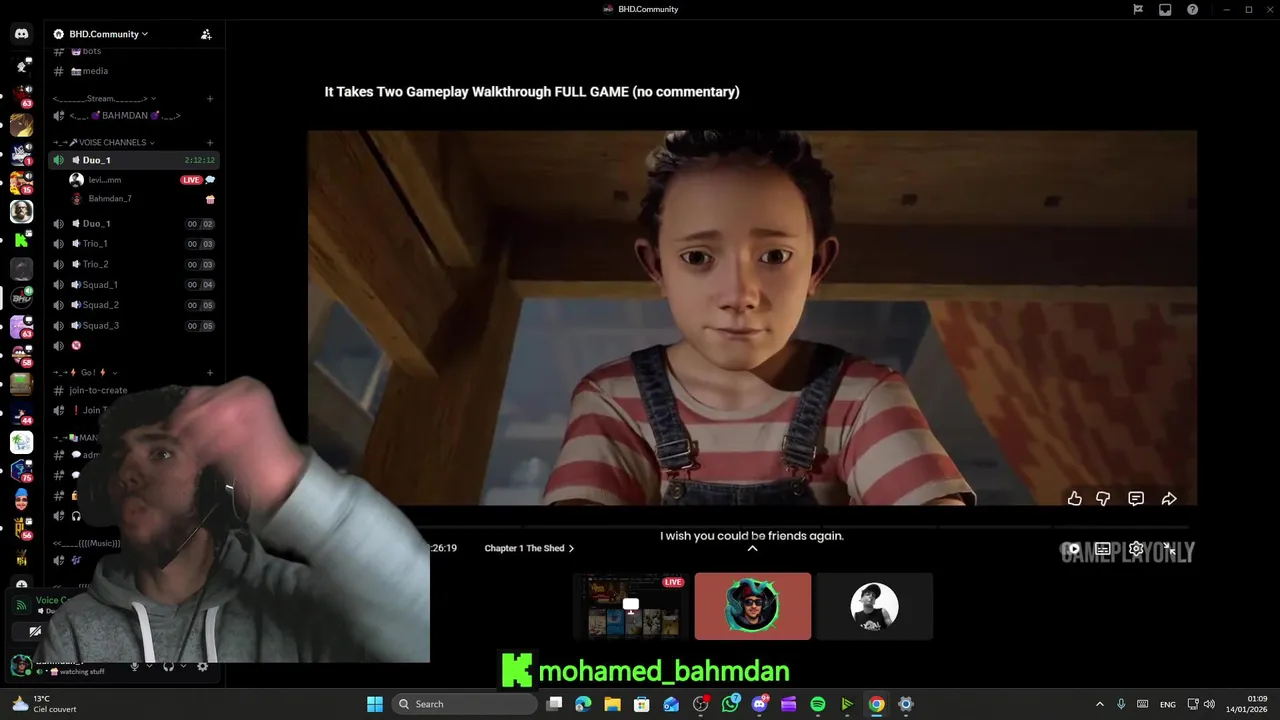Select the active Duo_1 voice channel
Viewport: 1280px width, 720px height.
click(x=133, y=160)
